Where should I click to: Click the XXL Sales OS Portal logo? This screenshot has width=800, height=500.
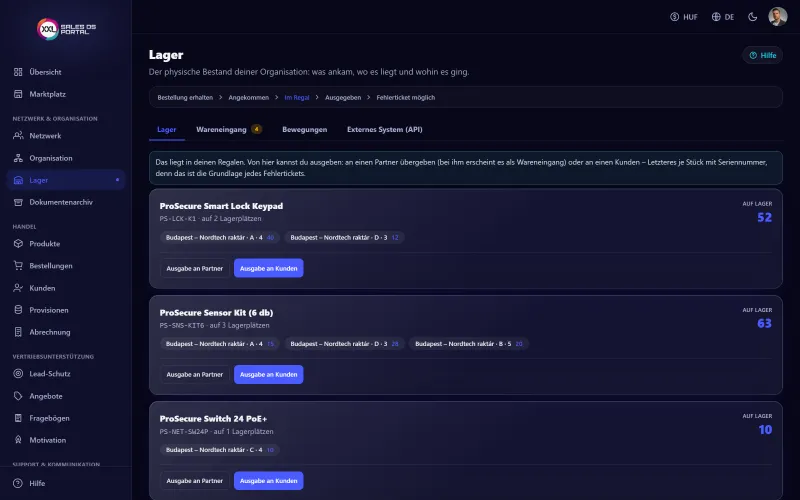[x=66, y=29]
